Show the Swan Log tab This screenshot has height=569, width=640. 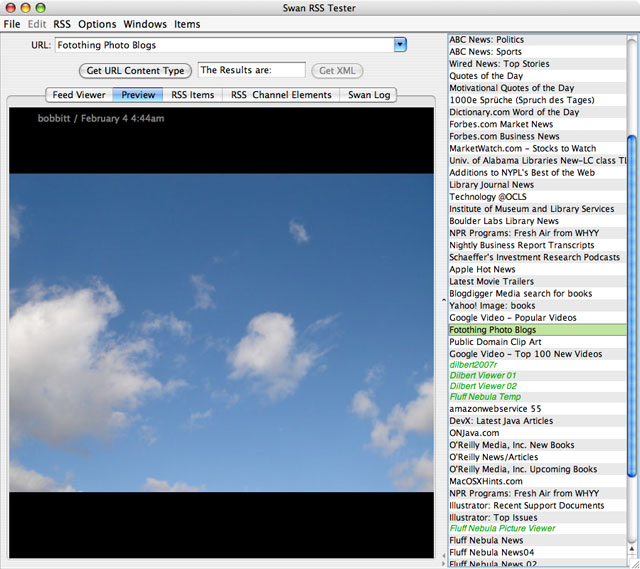(369, 95)
